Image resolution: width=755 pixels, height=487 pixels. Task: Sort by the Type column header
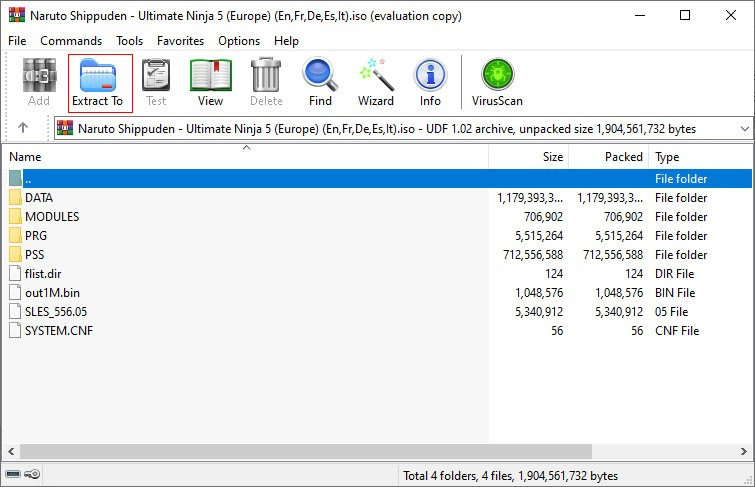pyautogui.click(x=701, y=157)
